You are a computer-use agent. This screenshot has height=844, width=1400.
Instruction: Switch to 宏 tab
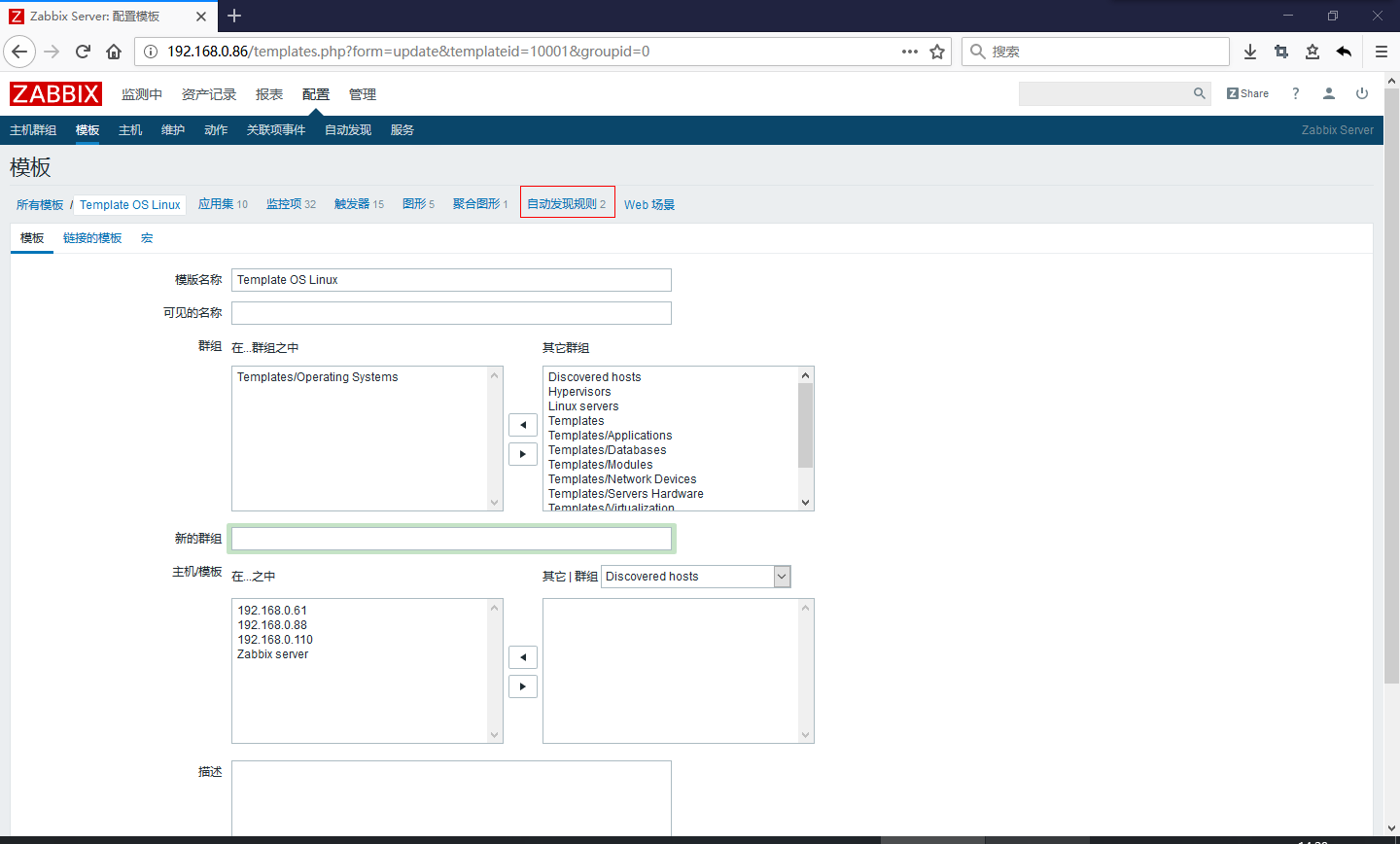point(147,238)
